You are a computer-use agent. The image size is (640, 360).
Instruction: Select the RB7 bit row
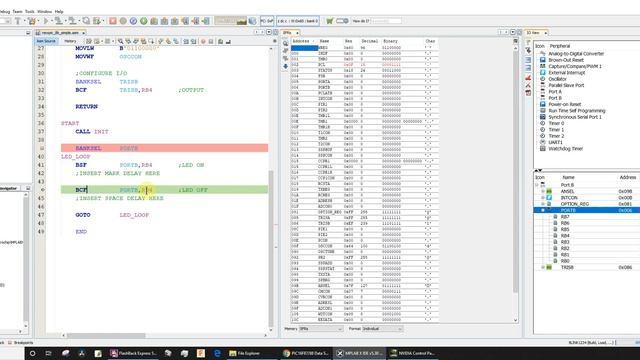point(587,217)
